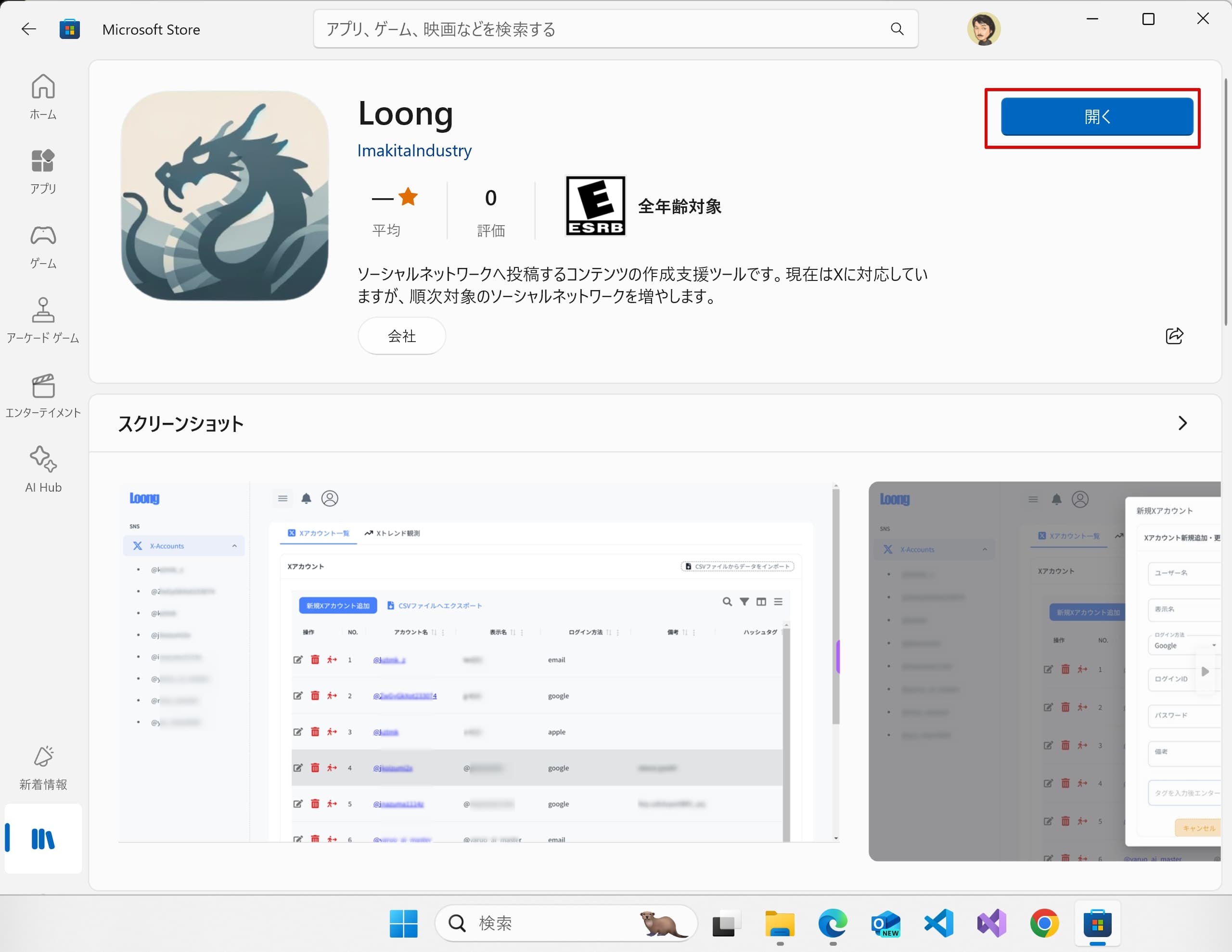
Task: Click the ESRB rating badge
Action: pos(595,205)
